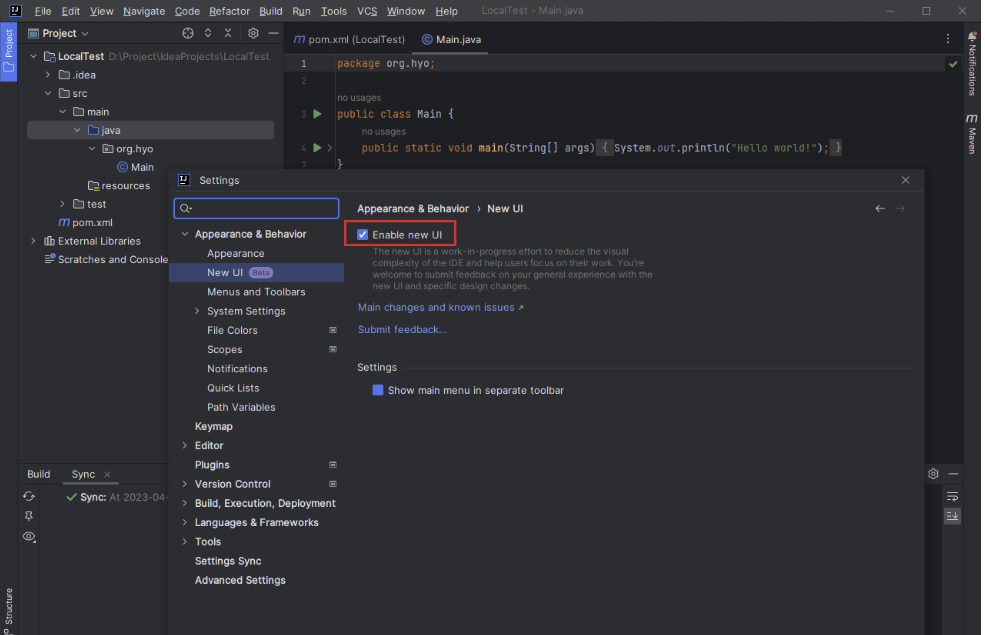Open the Project side stripe button

(9, 52)
